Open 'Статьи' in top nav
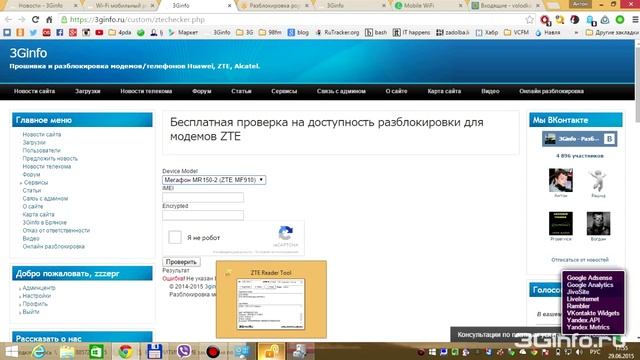The width and height of the screenshot is (640, 360). [241, 91]
